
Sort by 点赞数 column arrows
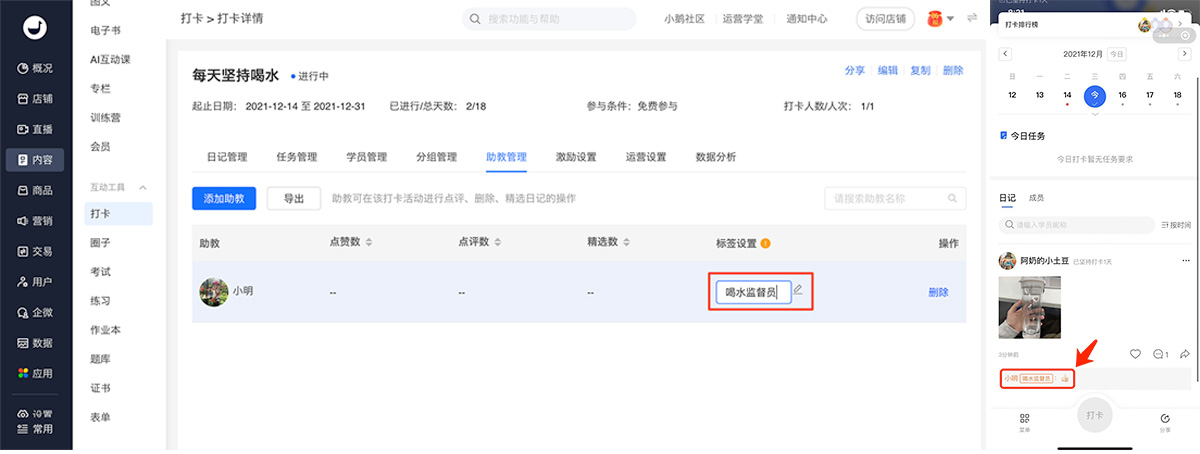[369, 243]
